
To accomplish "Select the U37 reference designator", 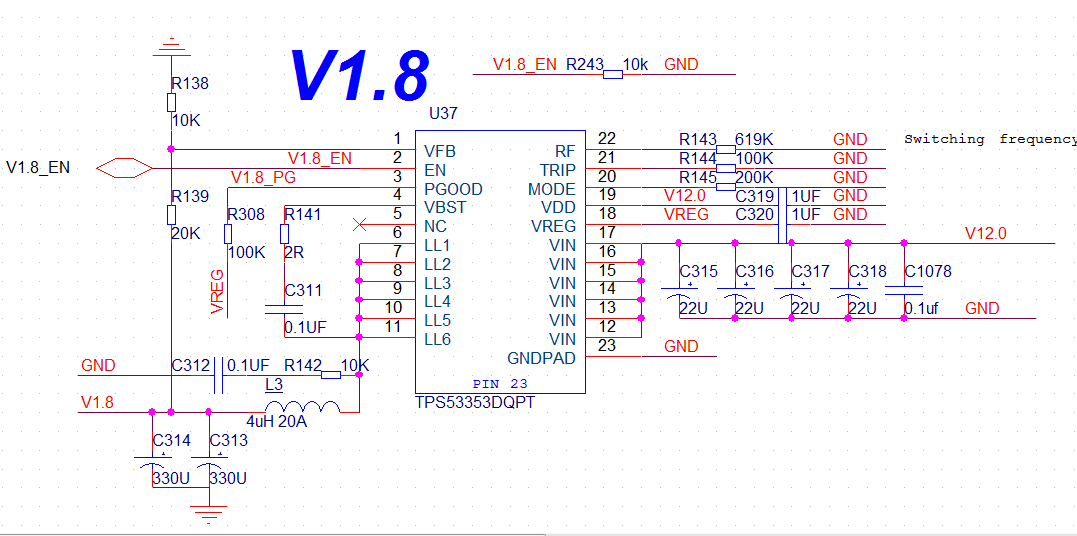I will (442, 113).
